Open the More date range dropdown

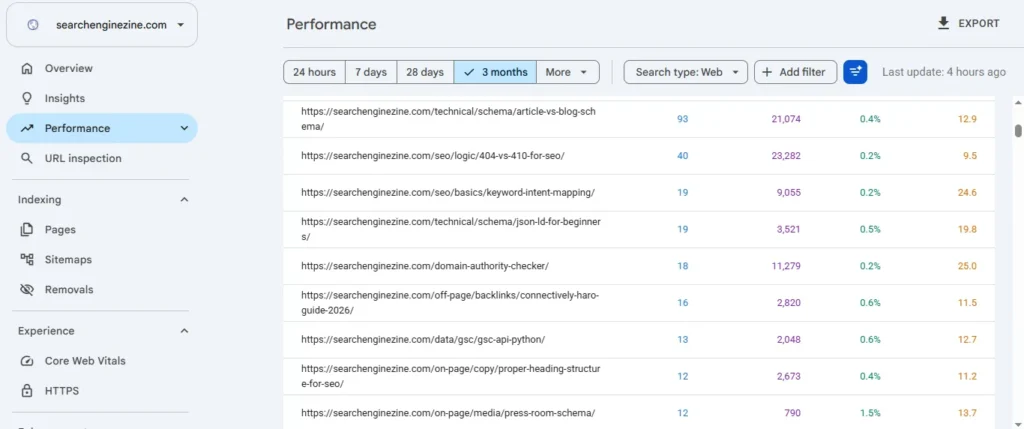[x=568, y=72]
